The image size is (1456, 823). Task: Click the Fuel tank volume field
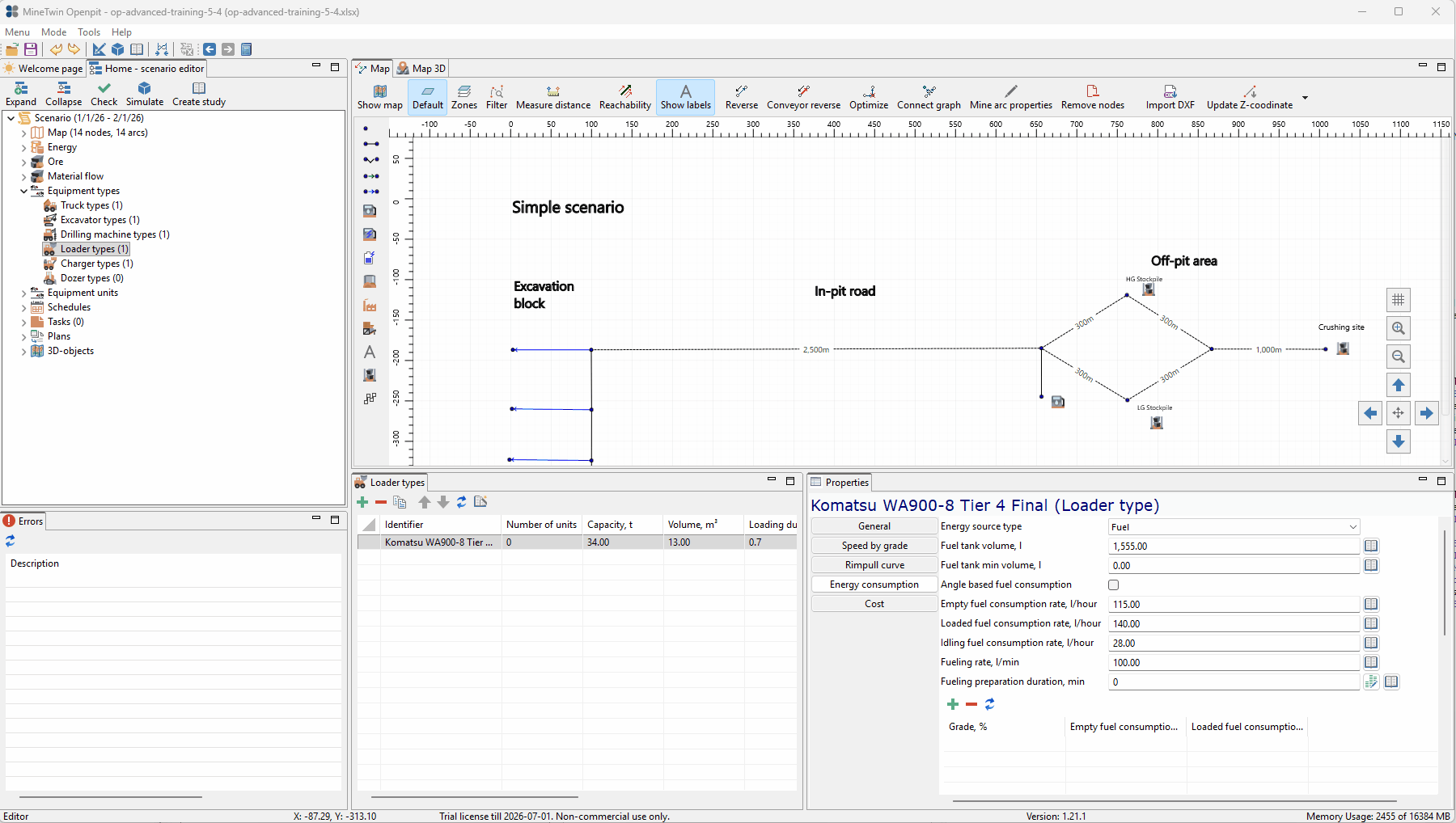click(x=1234, y=547)
